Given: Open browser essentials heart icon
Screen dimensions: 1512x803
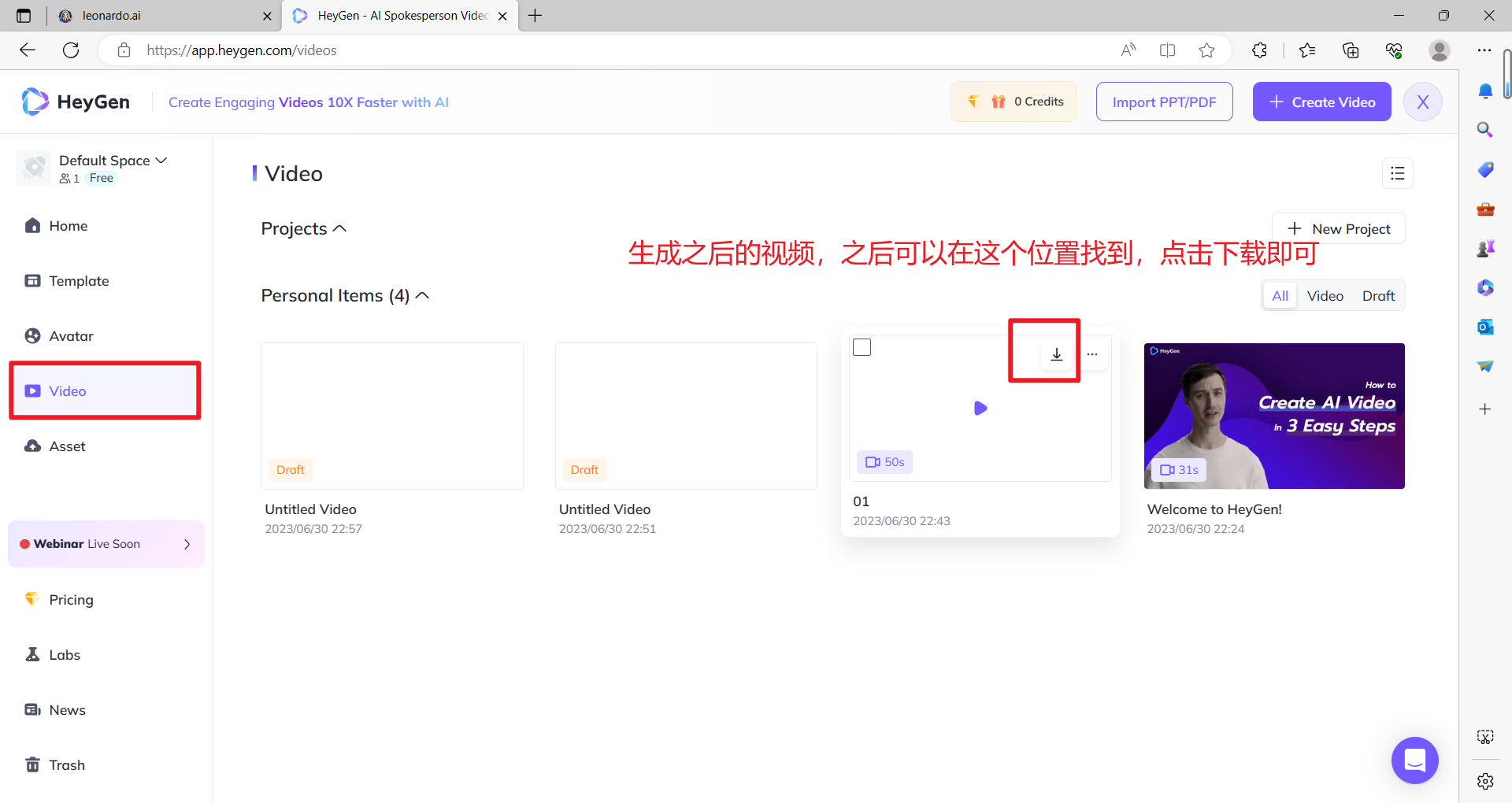Looking at the screenshot, I should tap(1394, 50).
